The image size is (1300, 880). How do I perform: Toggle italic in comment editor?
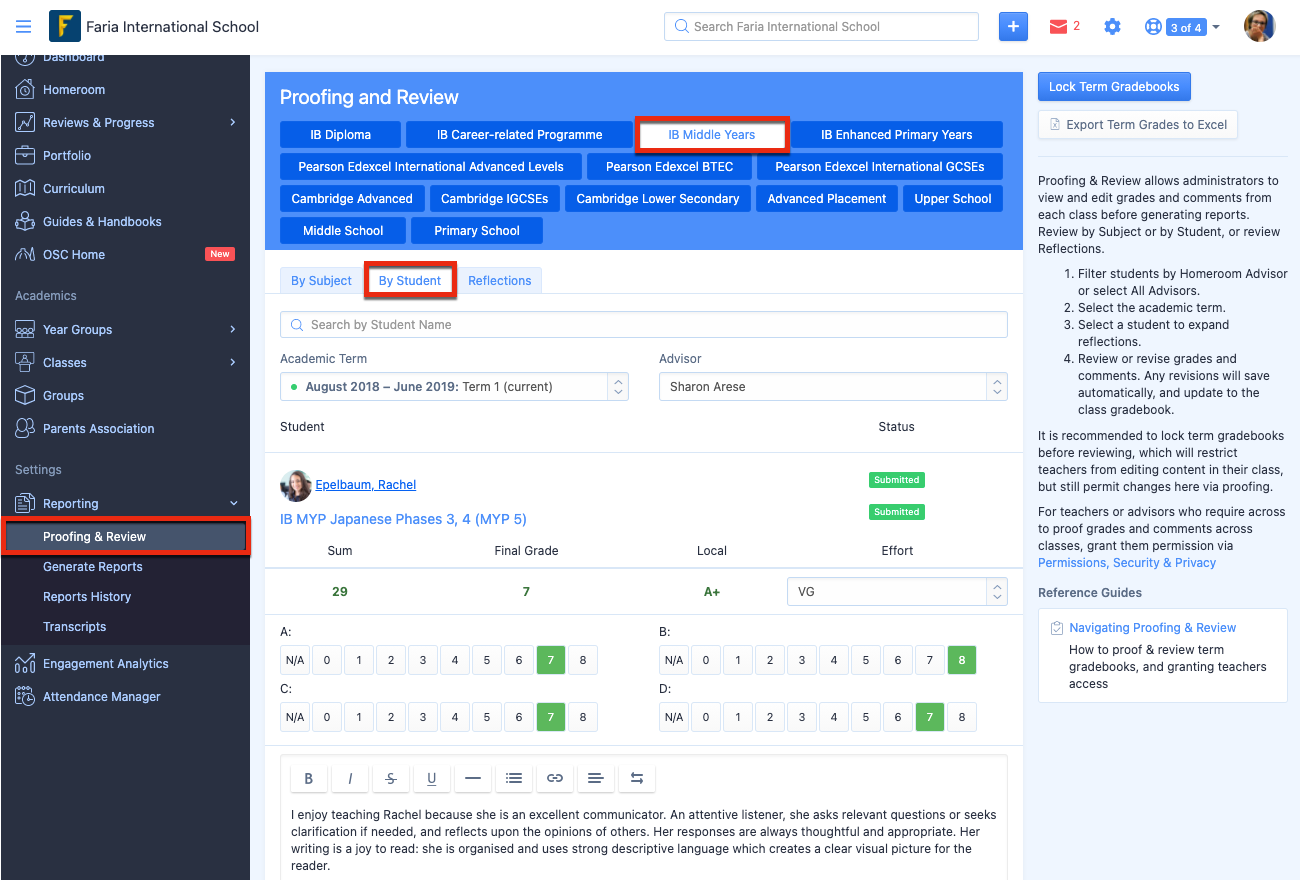pyautogui.click(x=350, y=778)
